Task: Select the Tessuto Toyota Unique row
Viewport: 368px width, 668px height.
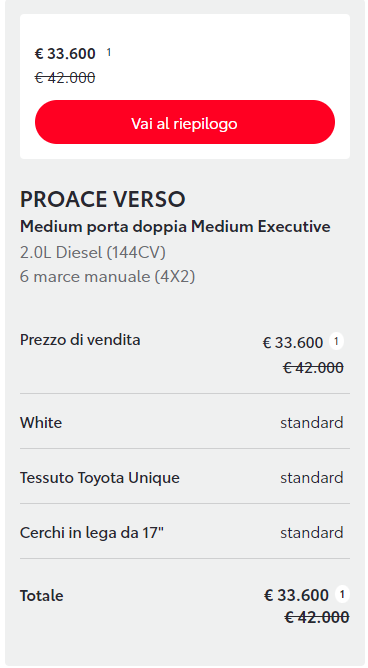Action: pos(185,477)
